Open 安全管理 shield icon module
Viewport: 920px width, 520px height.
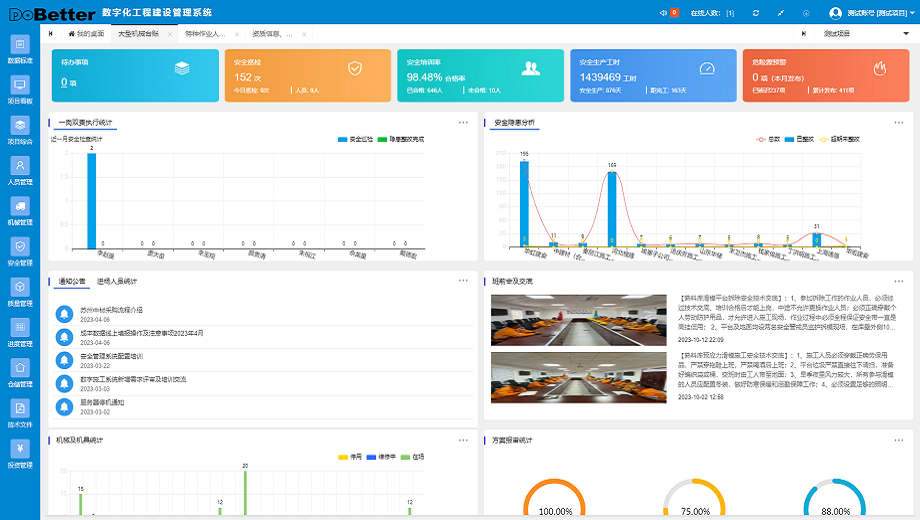[x=20, y=252]
